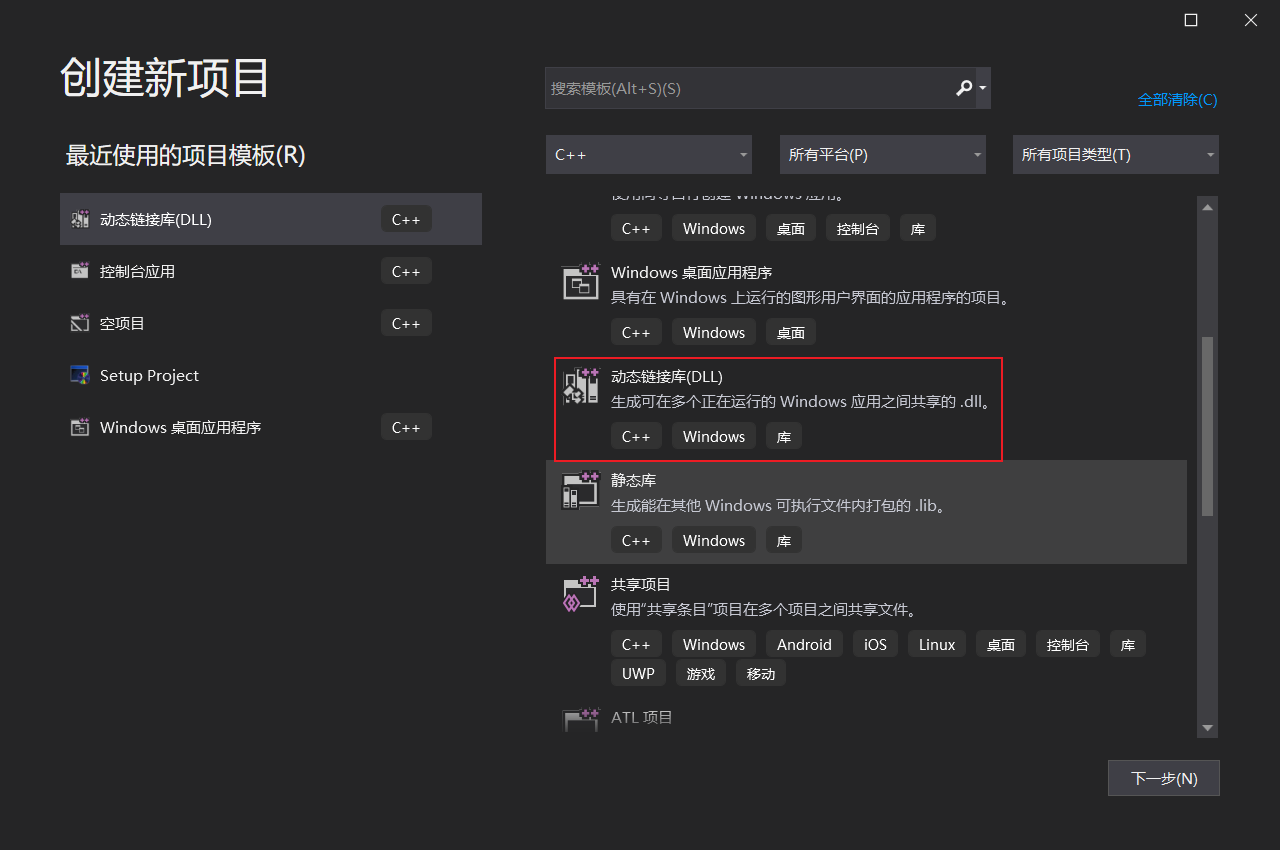Open the 所有平台 platform dropdown

click(x=882, y=154)
